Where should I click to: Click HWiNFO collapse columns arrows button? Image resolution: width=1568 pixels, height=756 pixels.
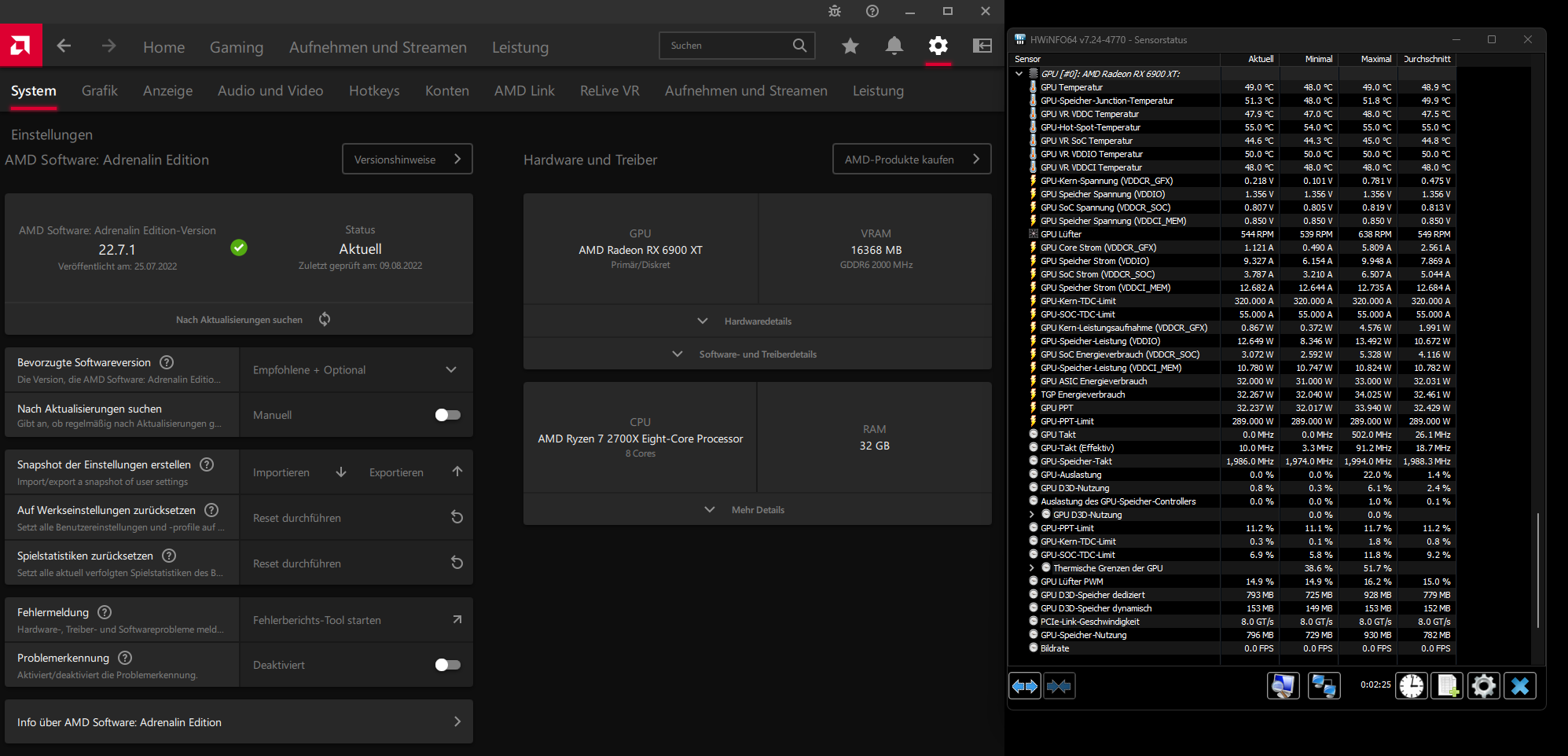point(1059,686)
